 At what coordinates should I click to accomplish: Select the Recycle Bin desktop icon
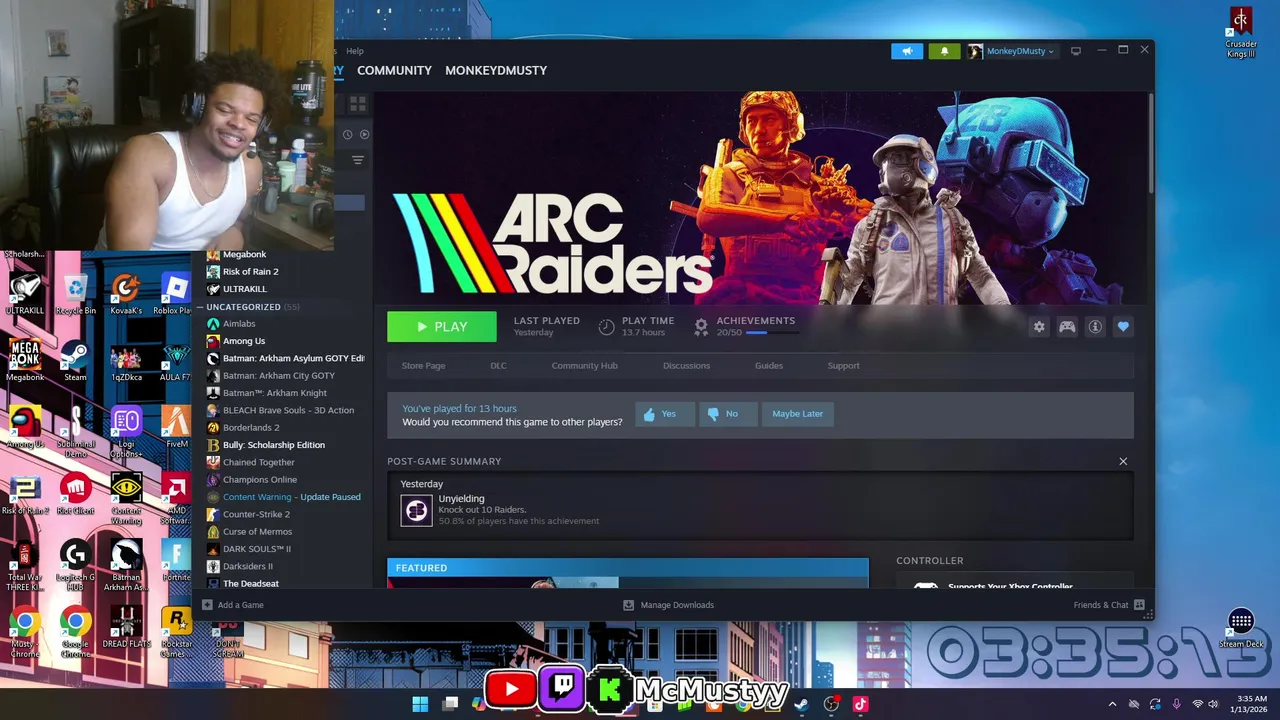tap(76, 295)
